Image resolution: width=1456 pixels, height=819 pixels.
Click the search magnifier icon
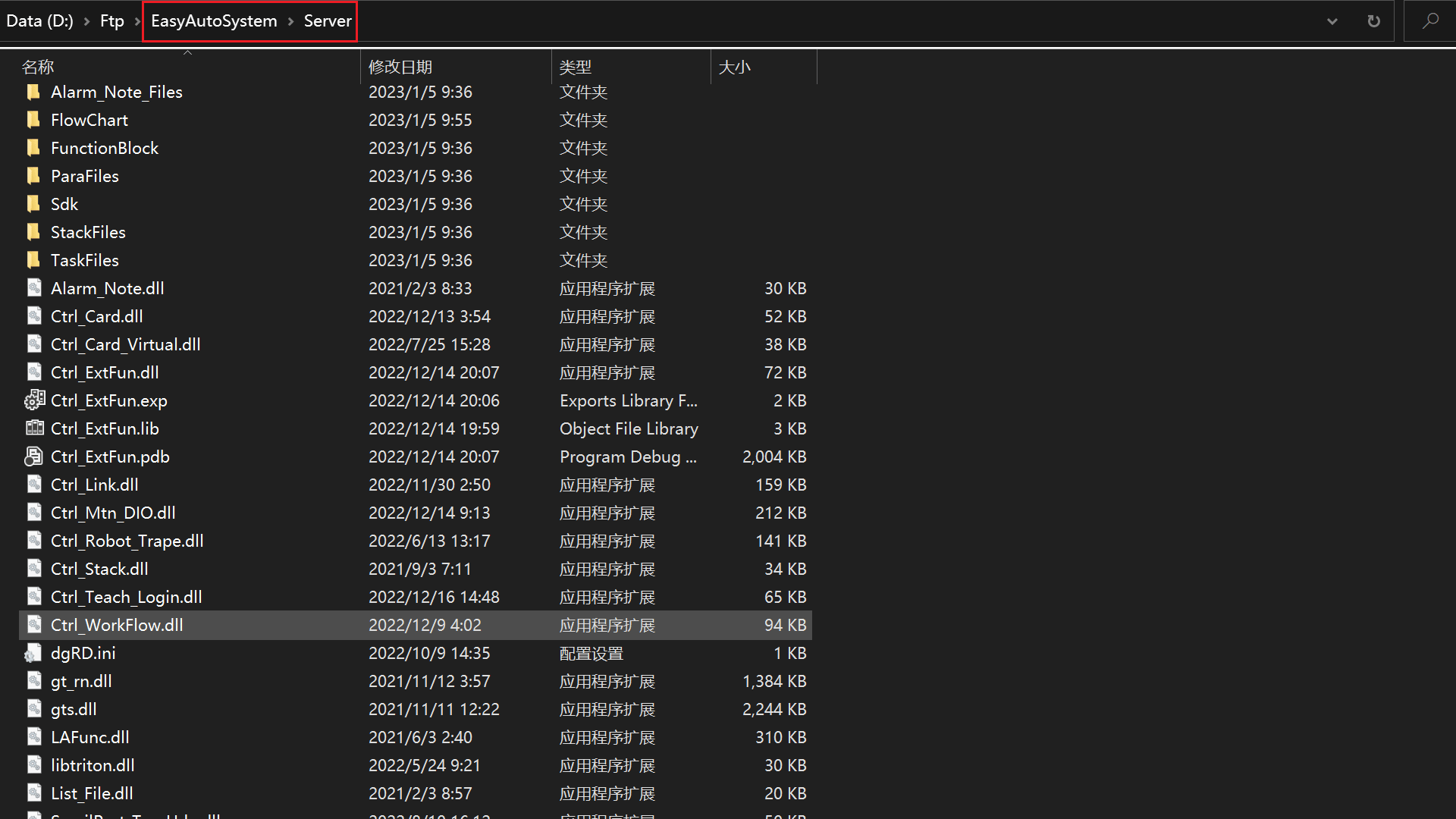tap(1430, 21)
